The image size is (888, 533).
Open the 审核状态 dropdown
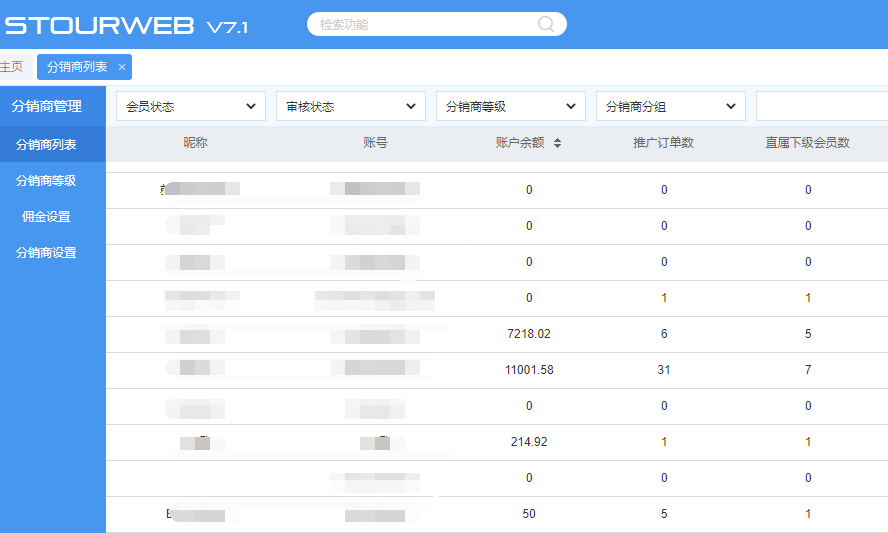(351, 106)
